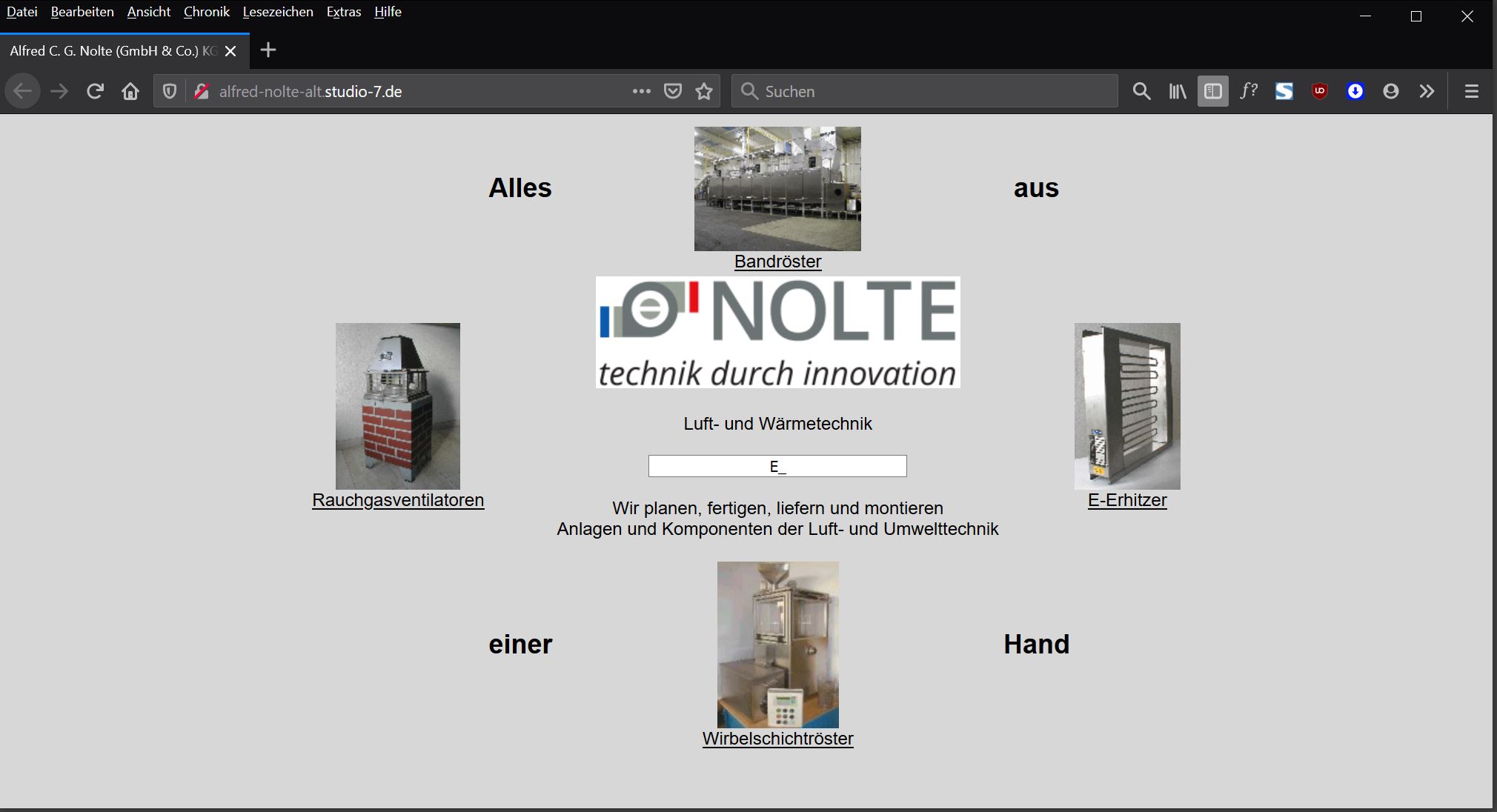The height and width of the screenshot is (812, 1497).
Task: Click the E-Erhitzer heating coil photo
Action: [1127, 406]
